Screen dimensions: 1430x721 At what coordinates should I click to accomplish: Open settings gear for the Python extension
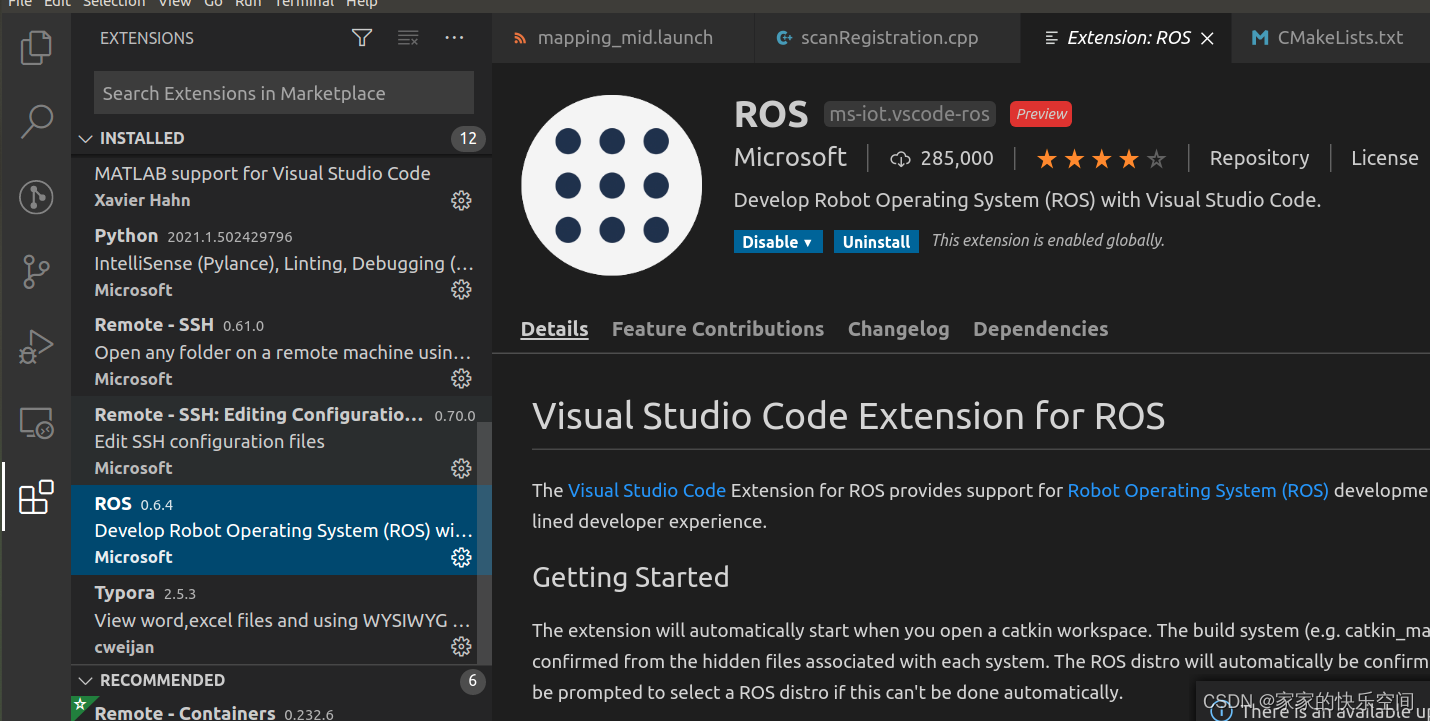pos(461,289)
